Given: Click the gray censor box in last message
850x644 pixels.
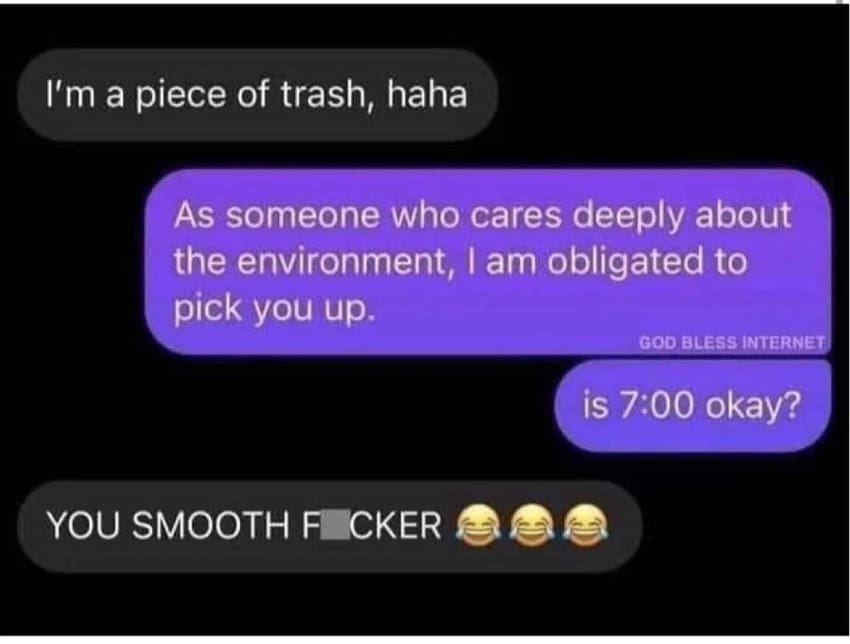Looking at the screenshot, I should pyautogui.click(x=334, y=525).
